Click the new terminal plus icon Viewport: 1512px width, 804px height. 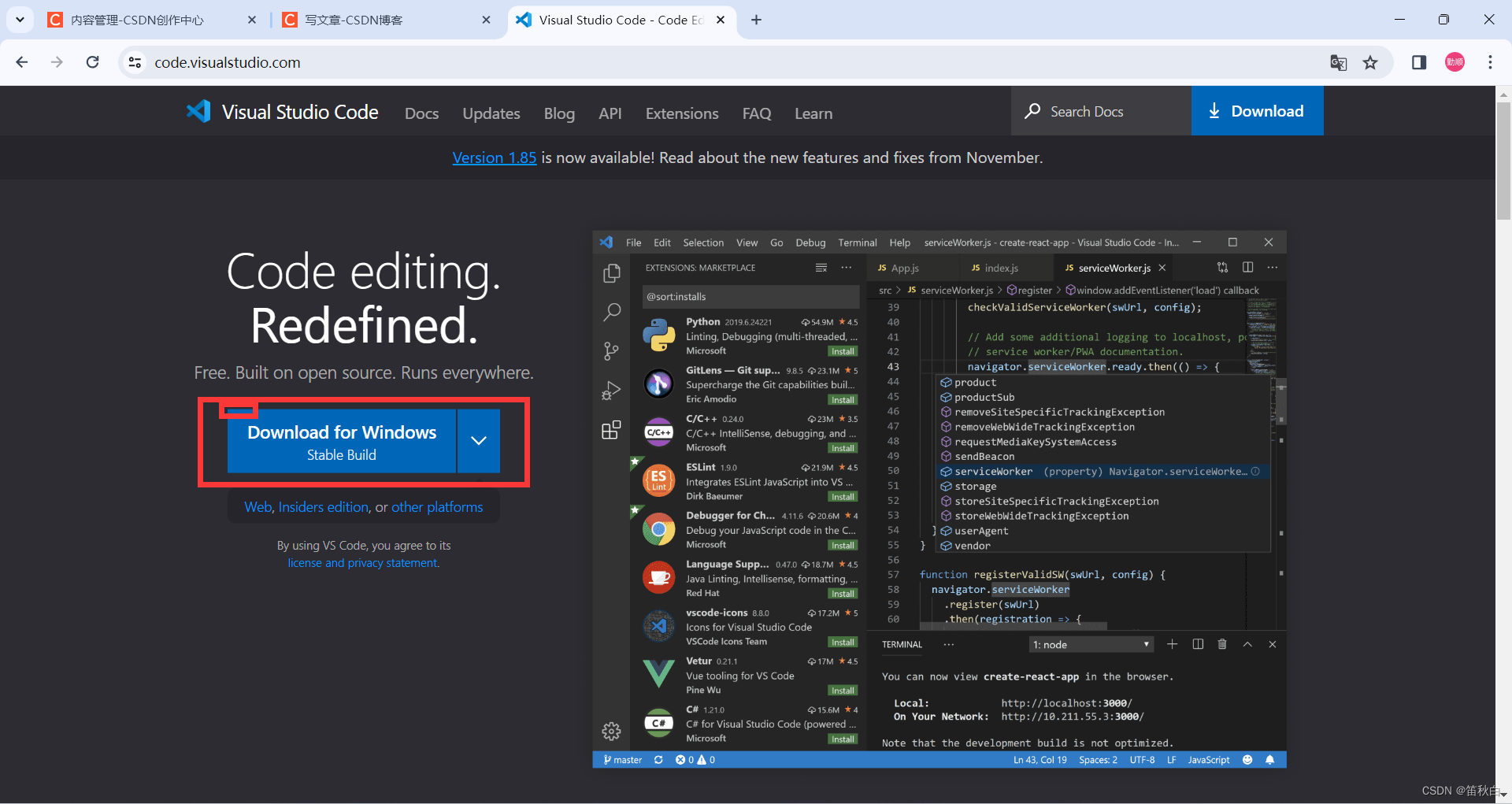point(1172,644)
